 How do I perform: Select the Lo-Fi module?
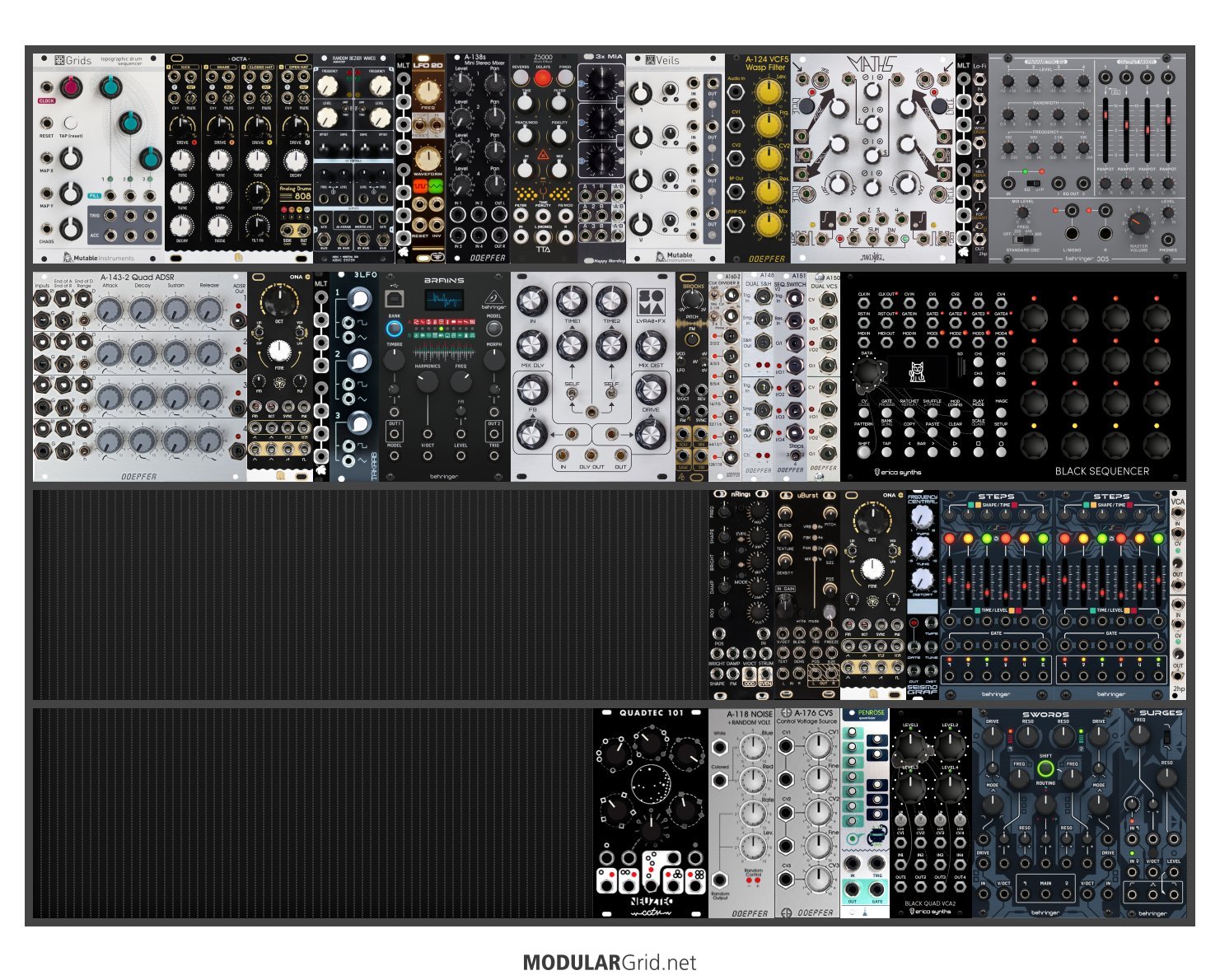(x=979, y=158)
